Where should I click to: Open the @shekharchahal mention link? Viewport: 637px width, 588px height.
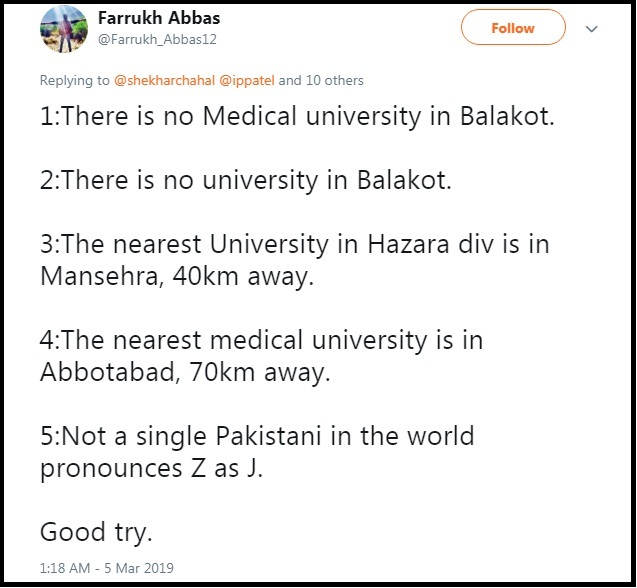pos(164,80)
